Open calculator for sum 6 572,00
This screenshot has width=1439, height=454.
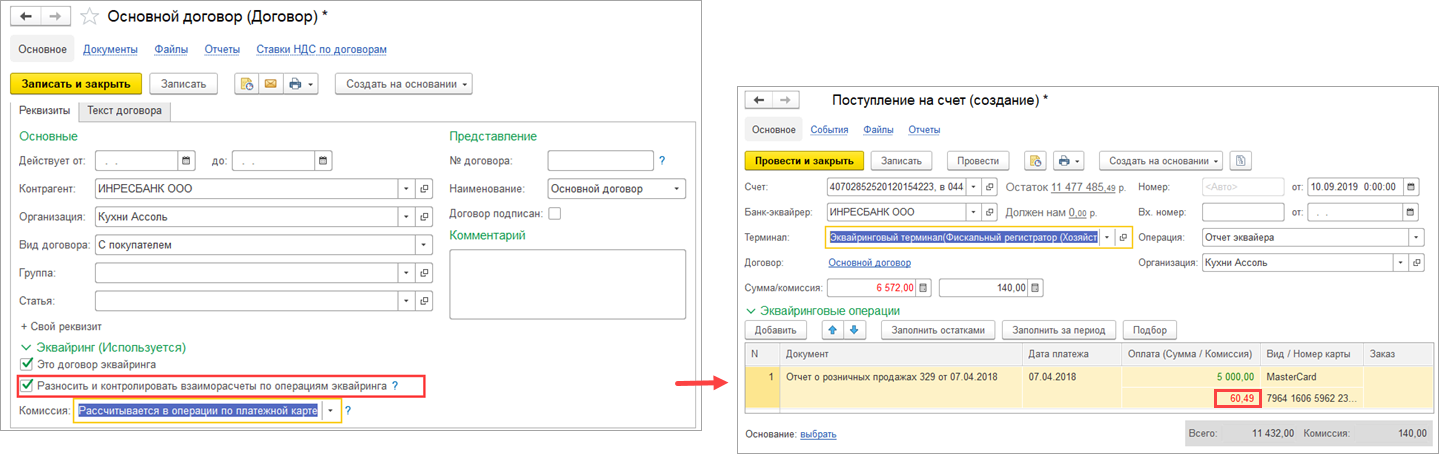pos(923,288)
